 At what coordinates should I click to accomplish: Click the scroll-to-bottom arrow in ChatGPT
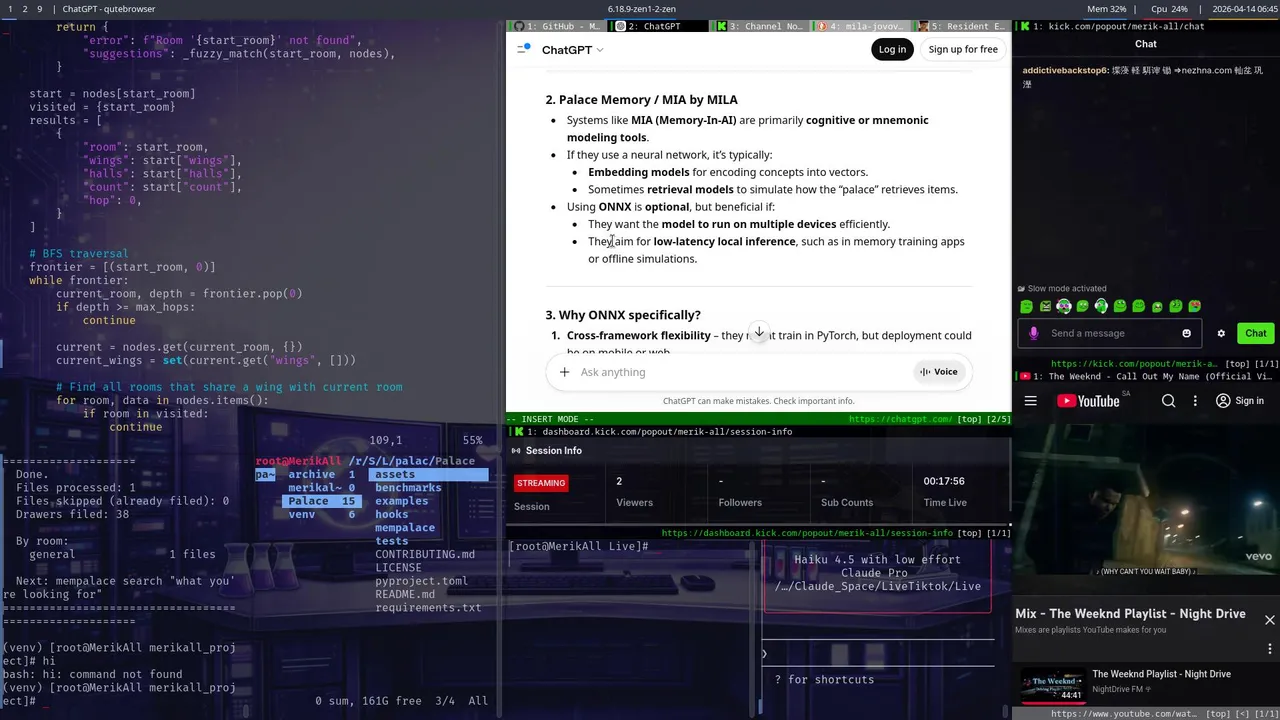[x=759, y=332]
